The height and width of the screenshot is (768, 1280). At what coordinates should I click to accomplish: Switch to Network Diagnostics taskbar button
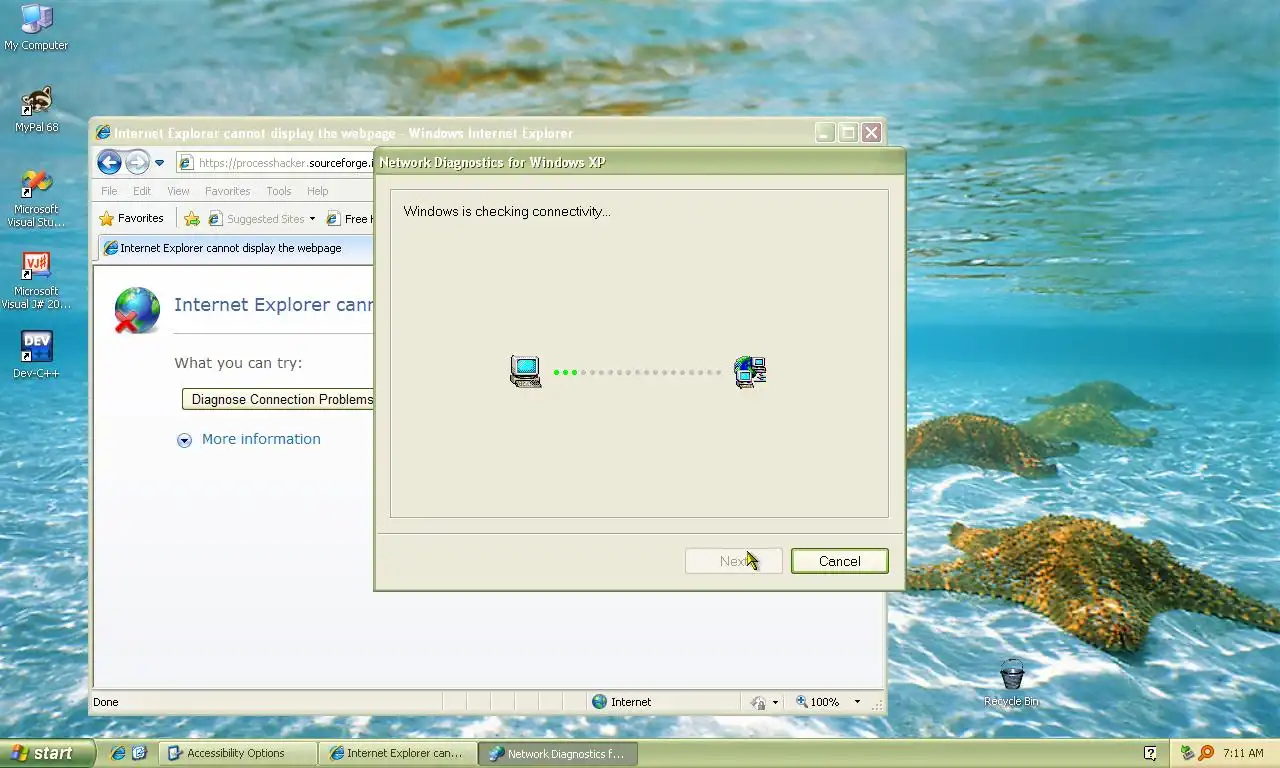pyautogui.click(x=558, y=753)
